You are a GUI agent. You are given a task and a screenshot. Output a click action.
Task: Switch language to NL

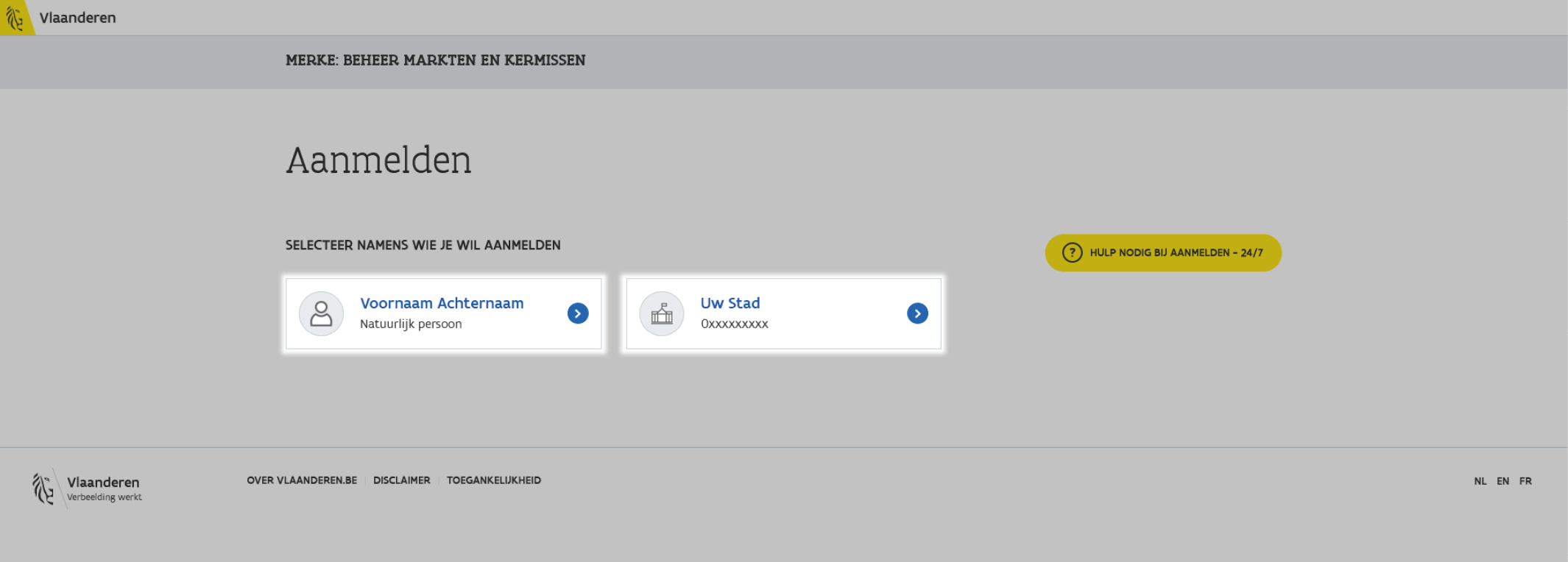[1480, 481]
